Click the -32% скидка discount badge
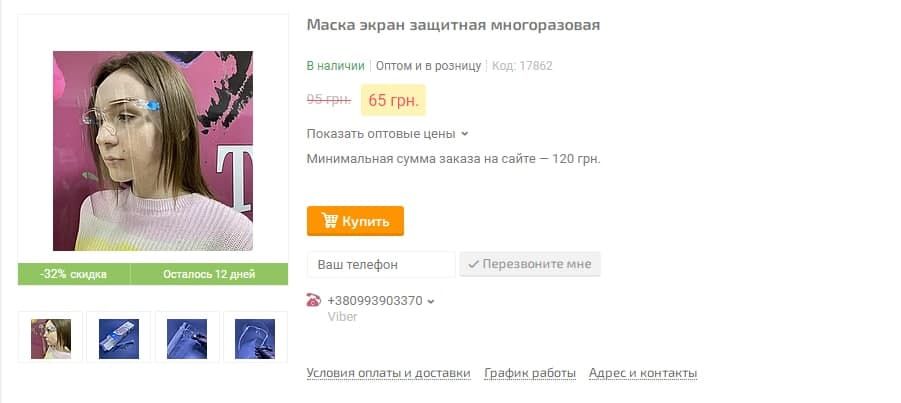This screenshot has width=901, height=403. coord(74,274)
